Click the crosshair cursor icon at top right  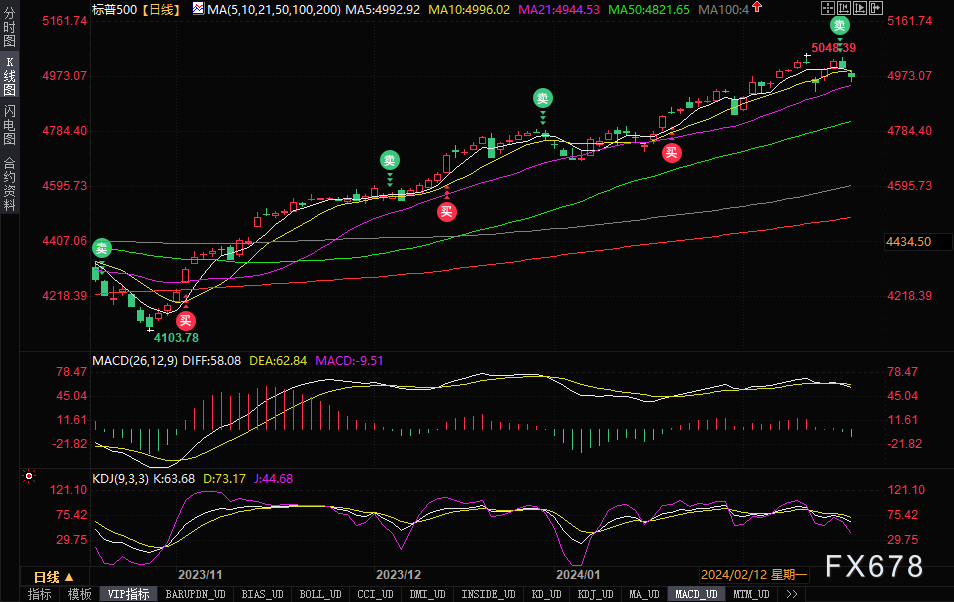827,8
